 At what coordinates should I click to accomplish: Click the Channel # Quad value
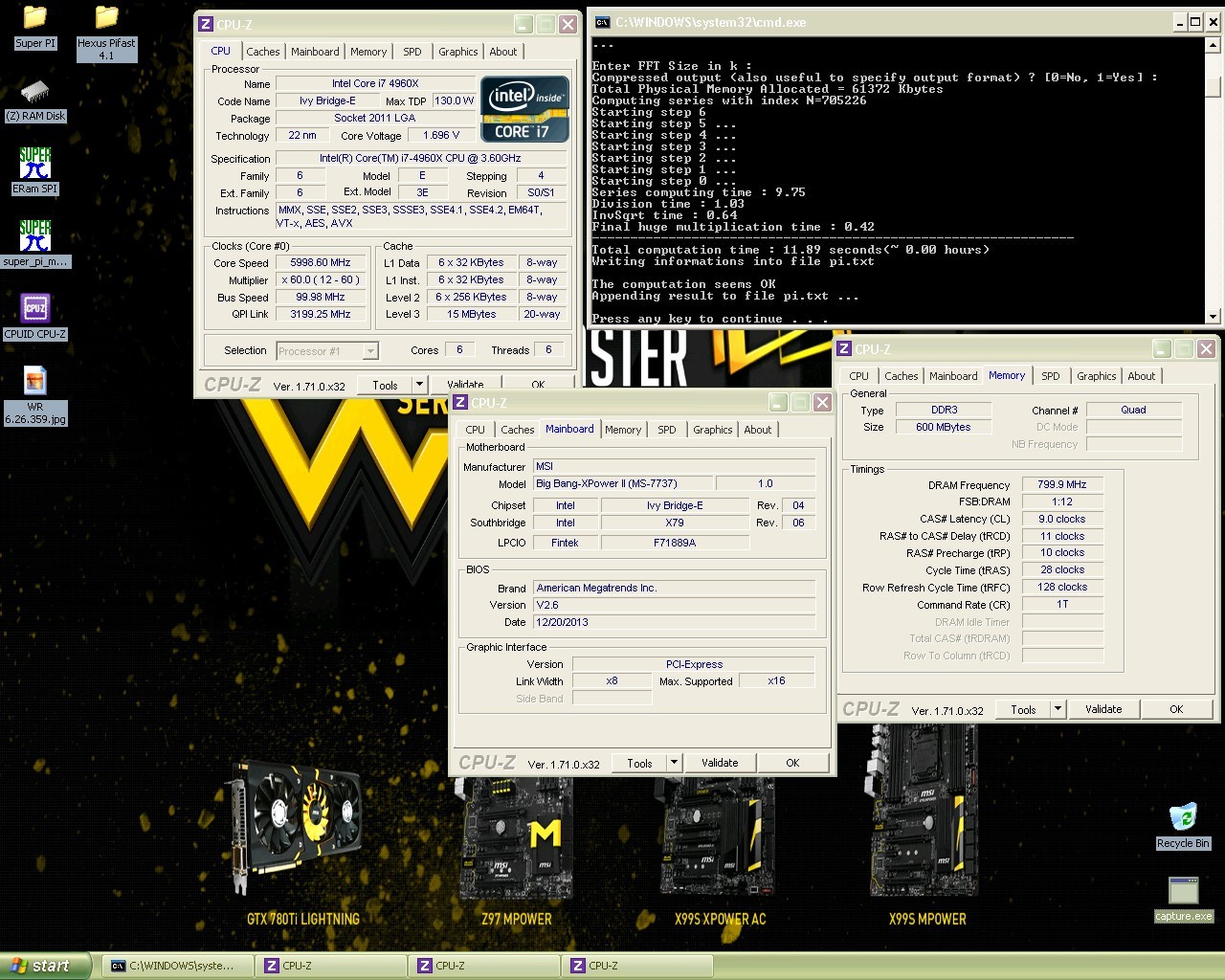[x=1134, y=410]
